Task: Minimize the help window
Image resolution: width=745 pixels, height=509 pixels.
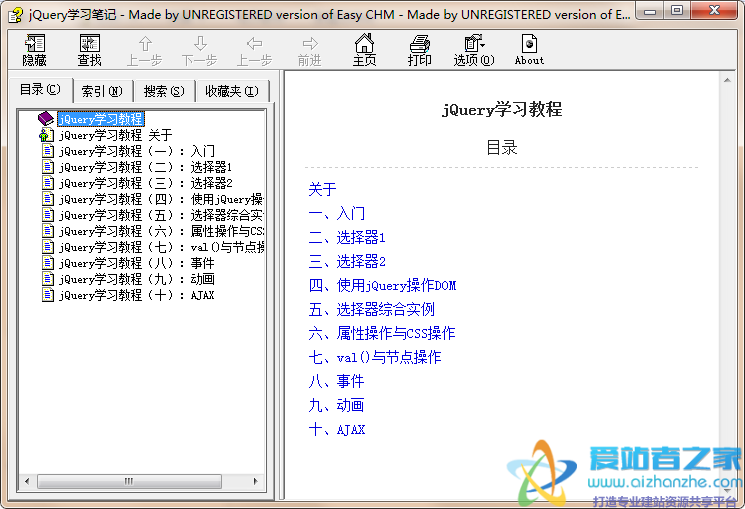Action: point(651,10)
